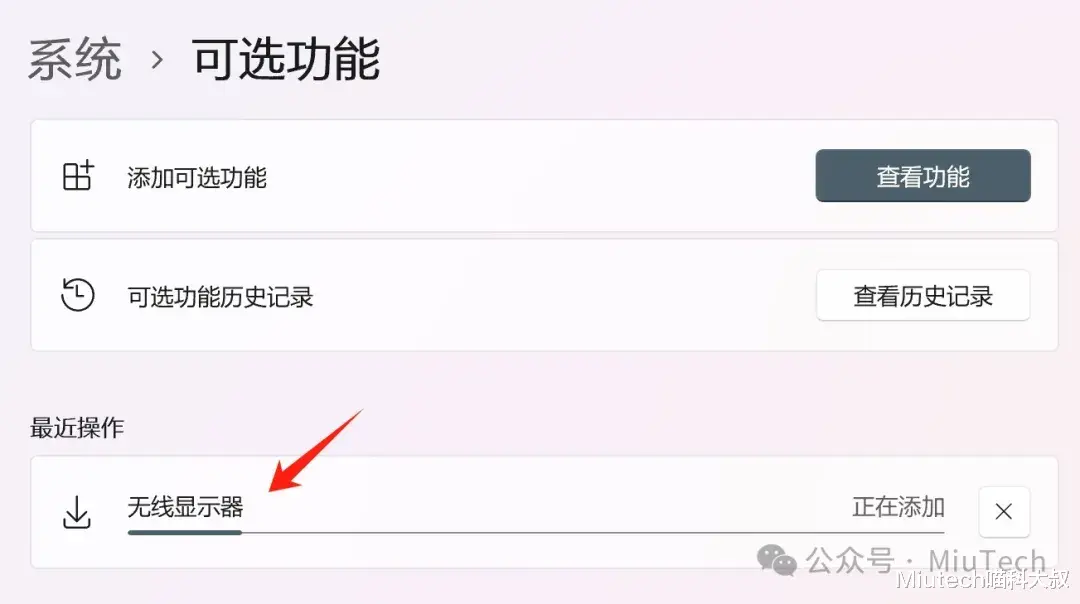Screen dimensions: 1080x604
Task: Click the 添加可选功能 grid-plus icon
Action: pos(78,176)
